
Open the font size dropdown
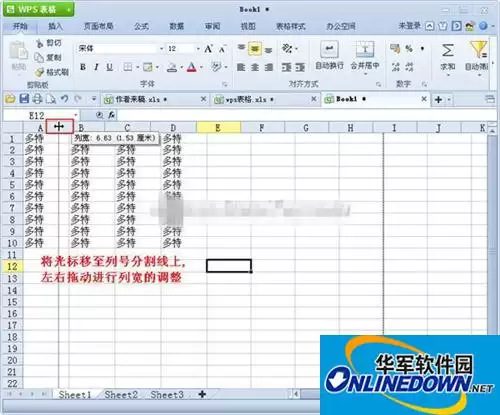coord(198,49)
